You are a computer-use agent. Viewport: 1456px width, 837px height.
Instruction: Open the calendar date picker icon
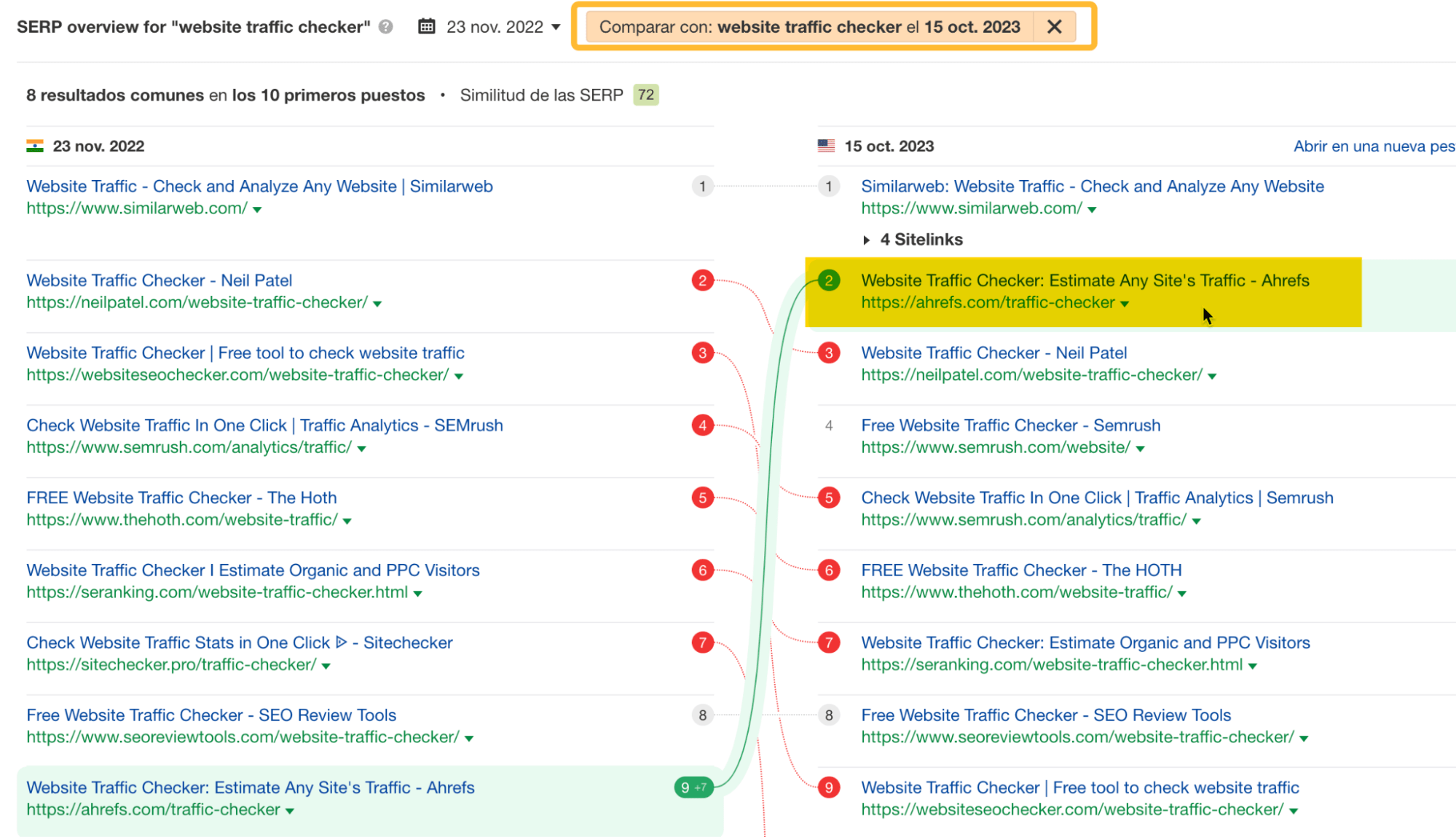click(426, 26)
